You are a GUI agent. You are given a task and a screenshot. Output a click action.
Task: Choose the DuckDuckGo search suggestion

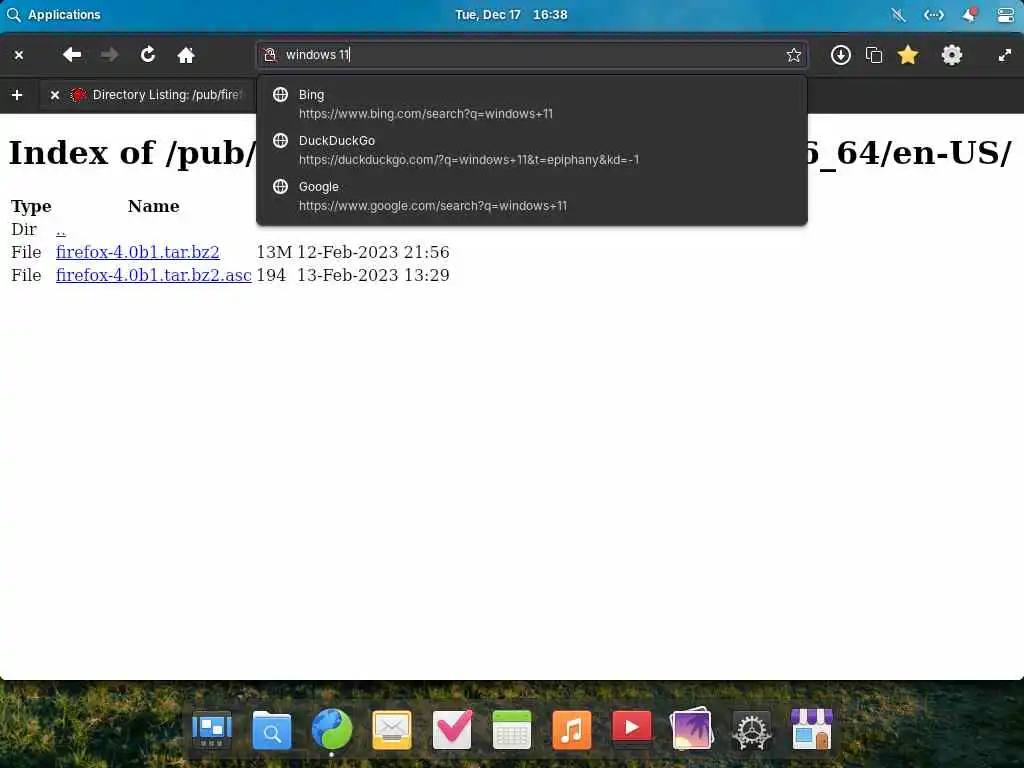(532, 150)
